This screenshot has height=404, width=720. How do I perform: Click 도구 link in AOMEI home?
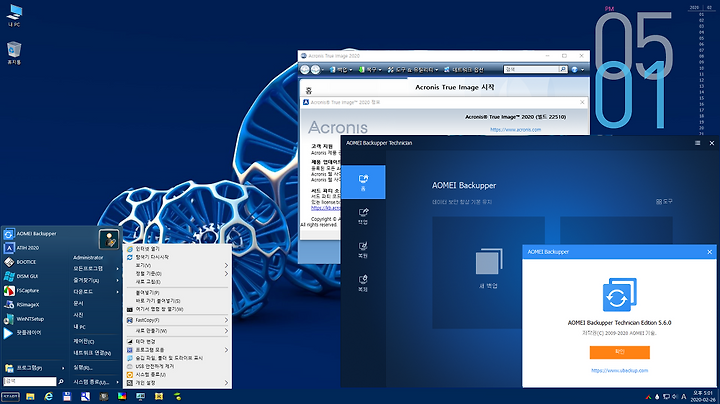point(664,202)
